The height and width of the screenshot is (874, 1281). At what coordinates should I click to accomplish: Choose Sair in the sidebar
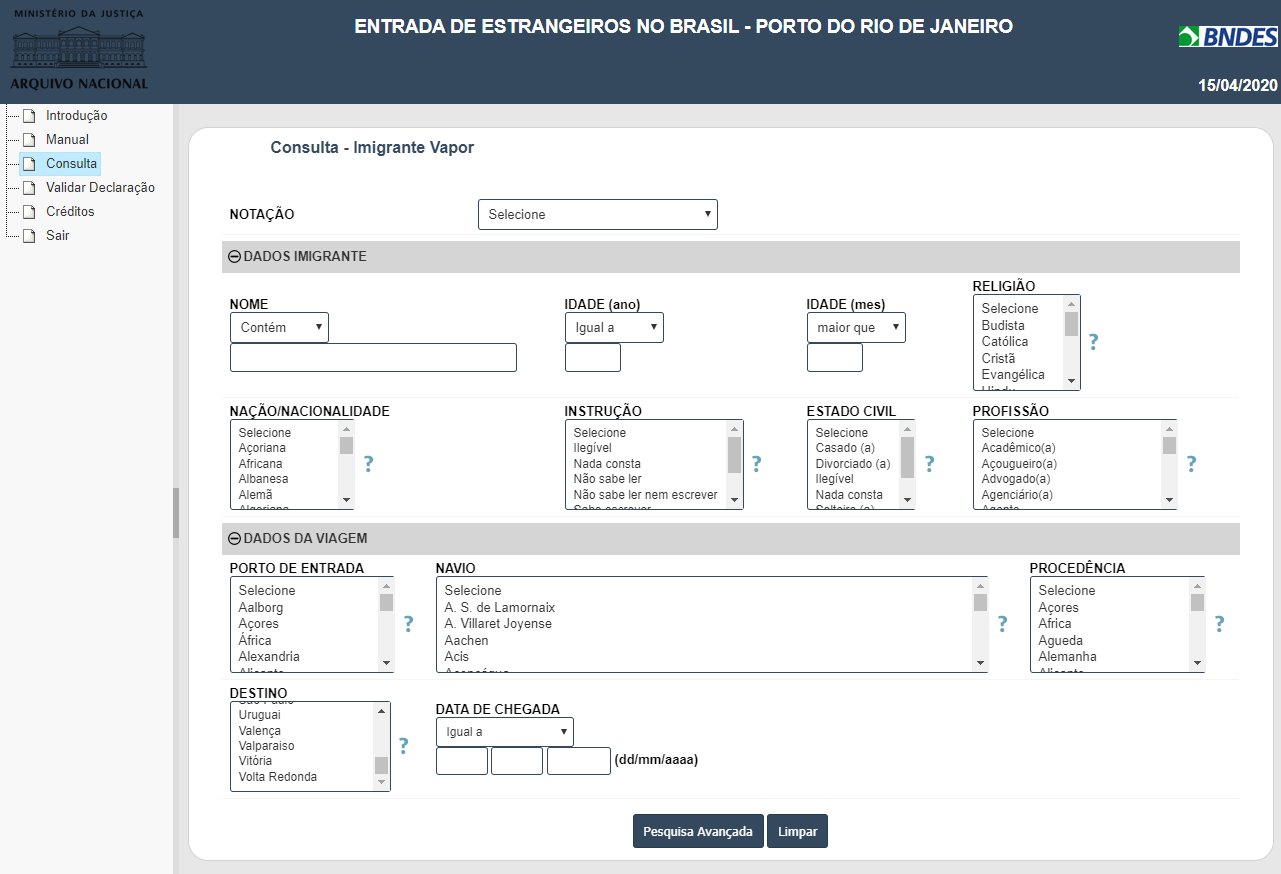coord(57,236)
